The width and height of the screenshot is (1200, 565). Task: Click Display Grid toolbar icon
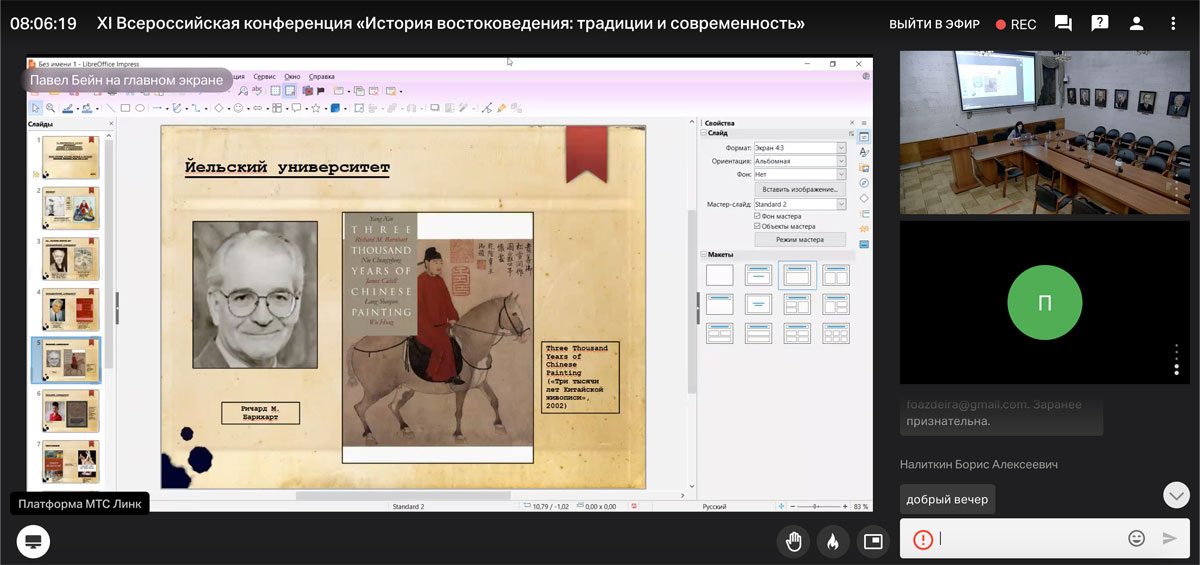tap(276, 90)
